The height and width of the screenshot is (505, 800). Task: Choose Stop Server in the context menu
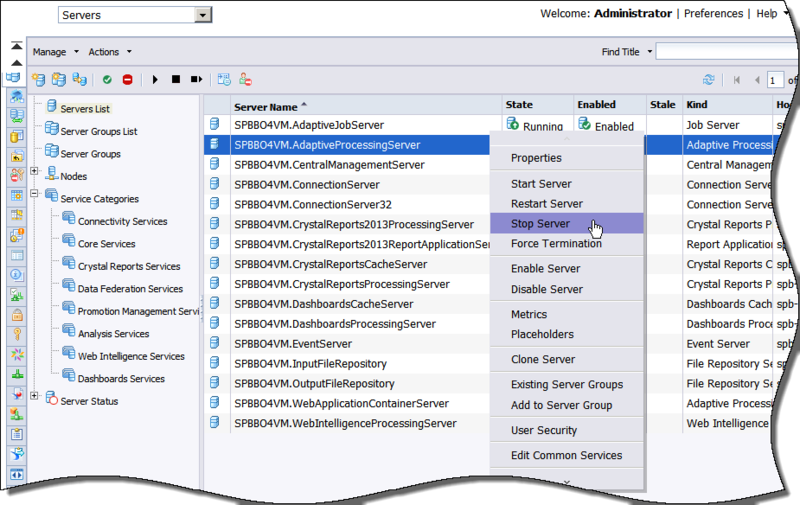(566, 223)
